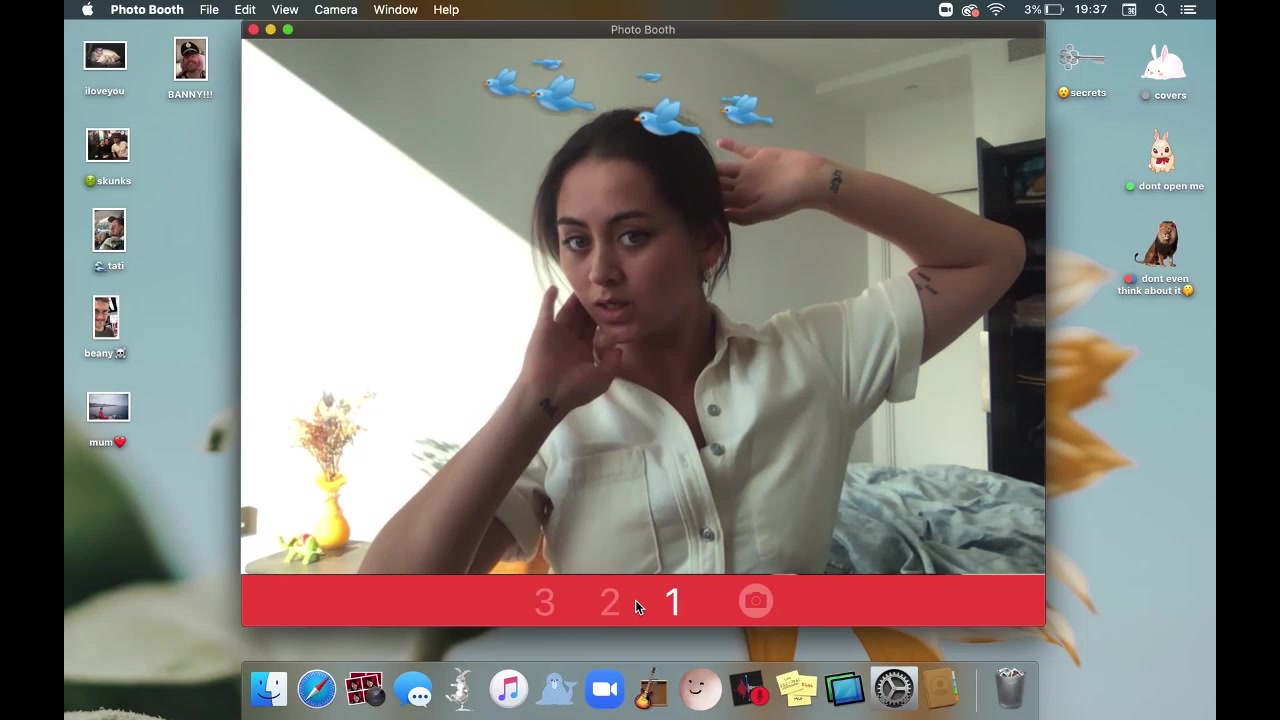This screenshot has width=1280, height=720.
Task: Select the 'secrets' desktop item
Action: [1081, 62]
